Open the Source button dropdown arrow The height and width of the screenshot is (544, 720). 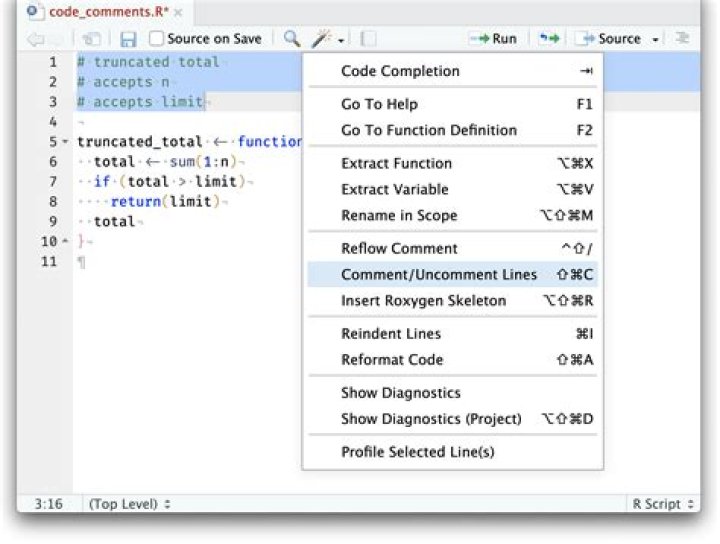pos(656,40)
